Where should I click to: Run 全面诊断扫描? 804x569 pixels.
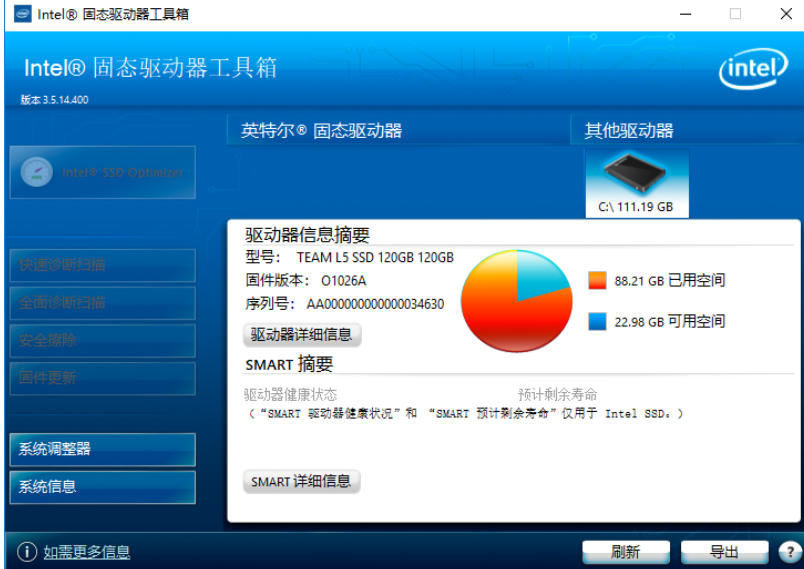[x=103, y=302]
